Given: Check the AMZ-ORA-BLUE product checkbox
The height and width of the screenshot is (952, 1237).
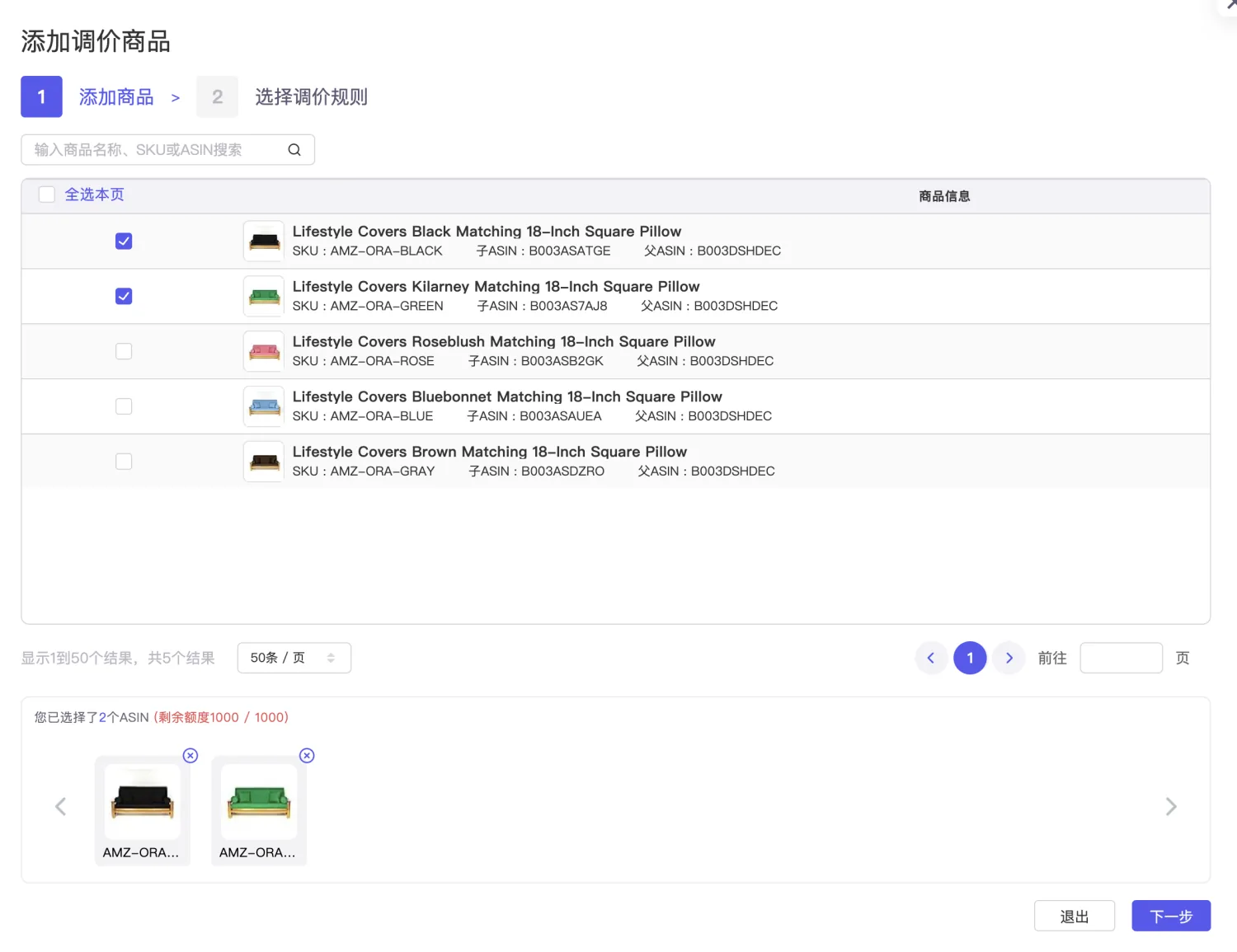Looking at the screenshot, I should tap(124, 406).
